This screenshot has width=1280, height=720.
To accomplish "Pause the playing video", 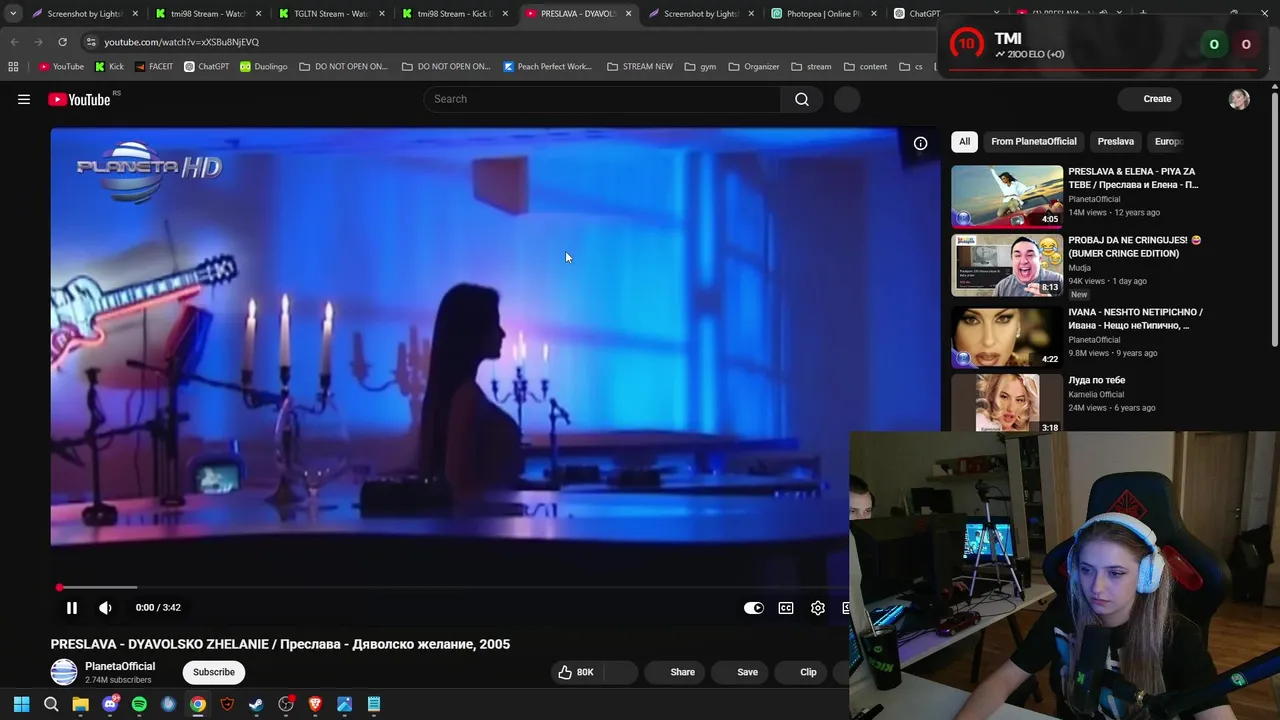I will (x=72, y=607).
